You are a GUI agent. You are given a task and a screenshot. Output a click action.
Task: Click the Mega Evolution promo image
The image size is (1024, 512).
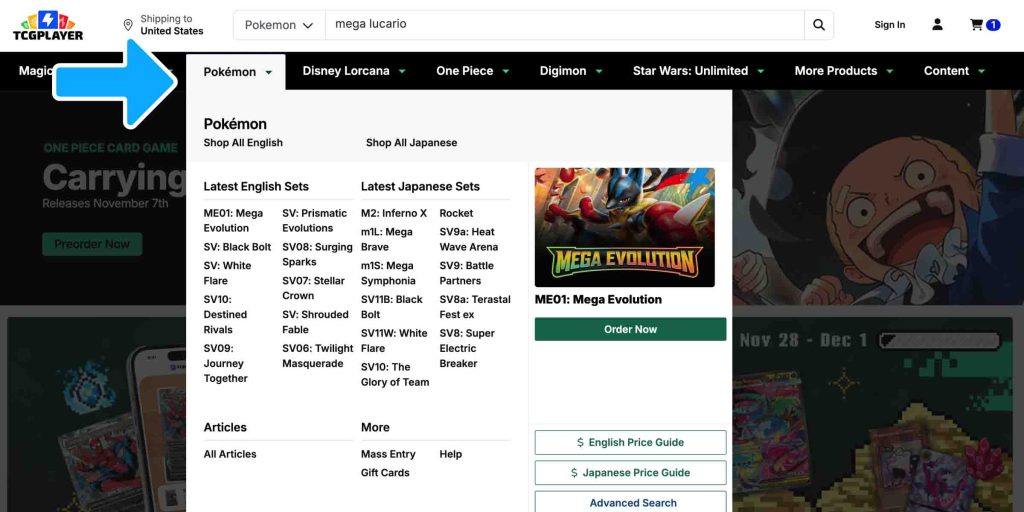point(624,227)
